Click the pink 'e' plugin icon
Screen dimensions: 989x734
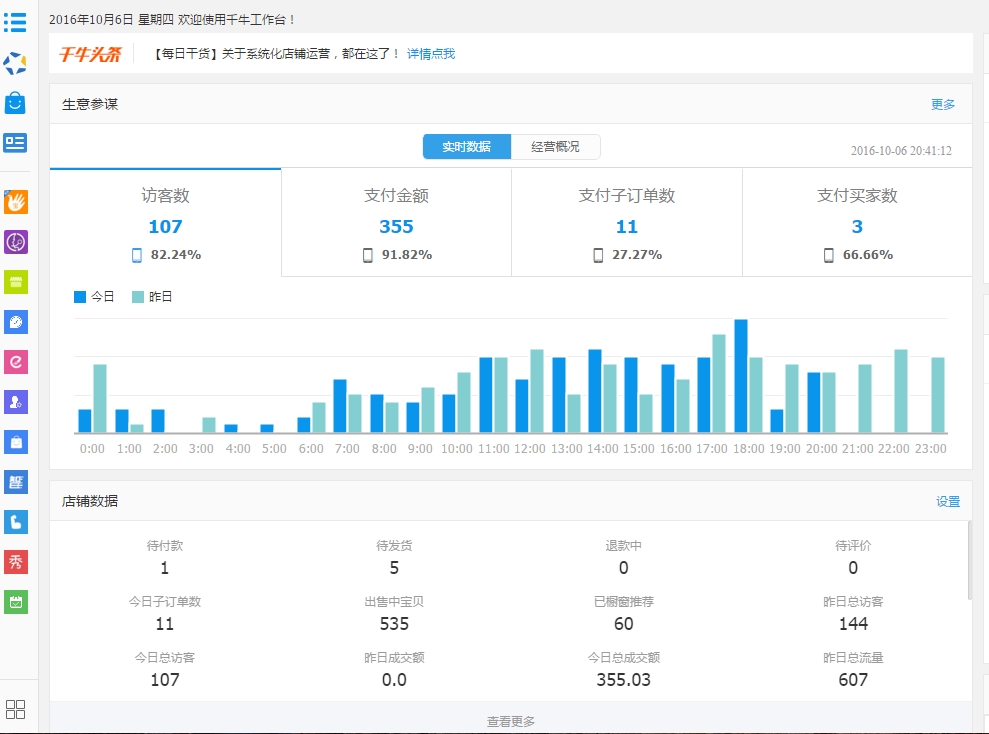[16, 362]
